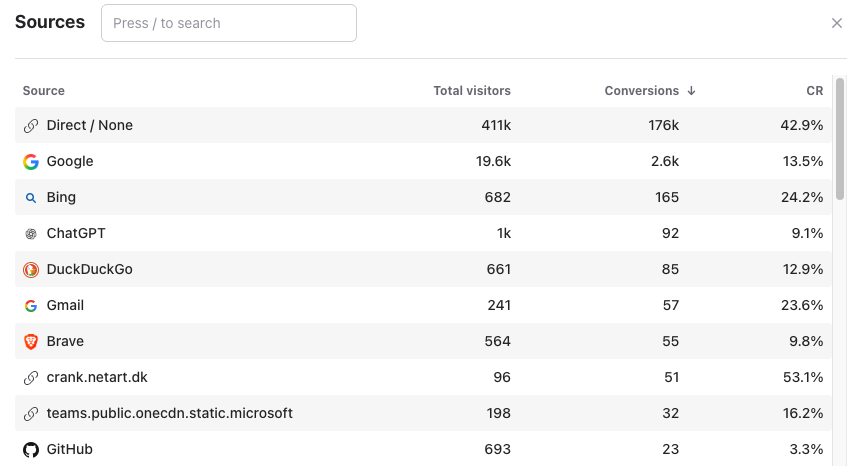Click Gmail's 241 visitors value

coord(499,305)
